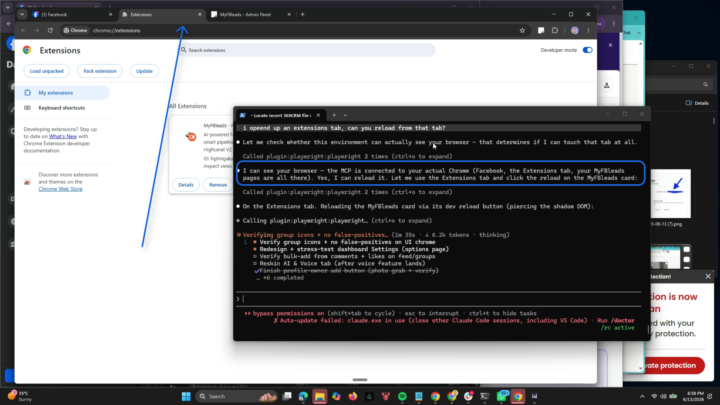Open the Windows Start menu
This screenshot has width=720, height=405.
186,396
